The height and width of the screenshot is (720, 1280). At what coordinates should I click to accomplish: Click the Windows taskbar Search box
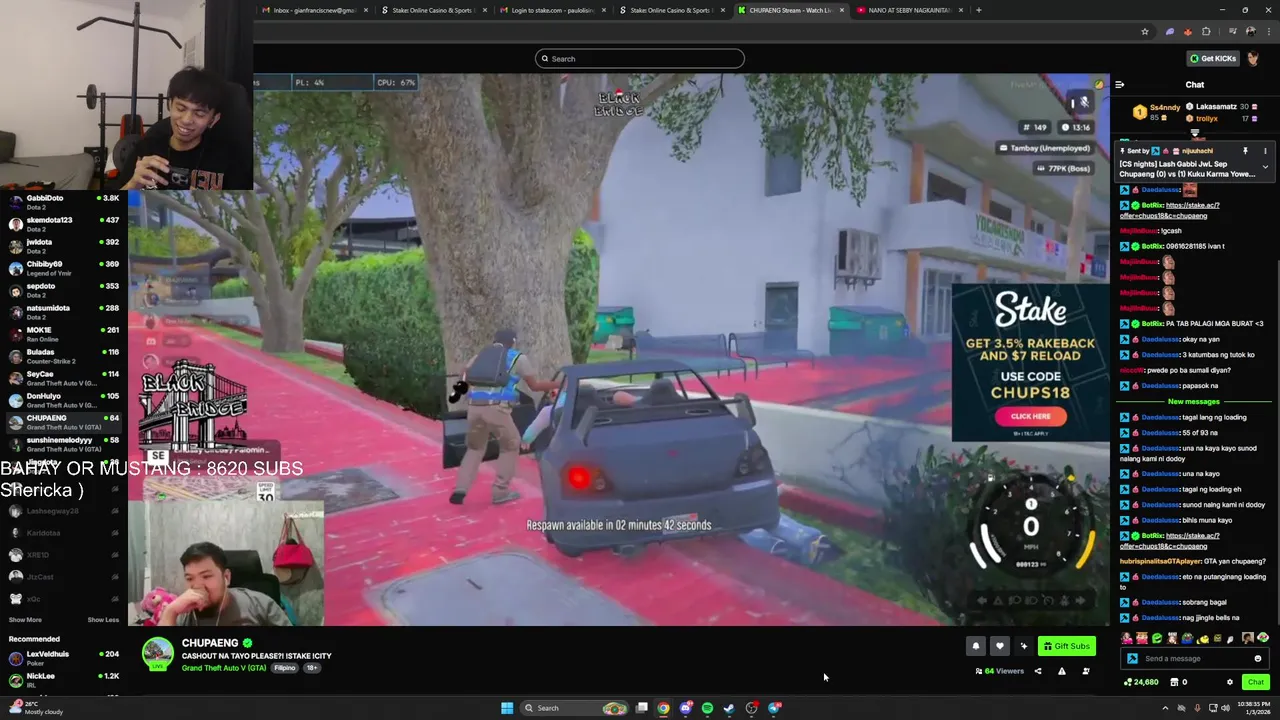coord(573,708)
